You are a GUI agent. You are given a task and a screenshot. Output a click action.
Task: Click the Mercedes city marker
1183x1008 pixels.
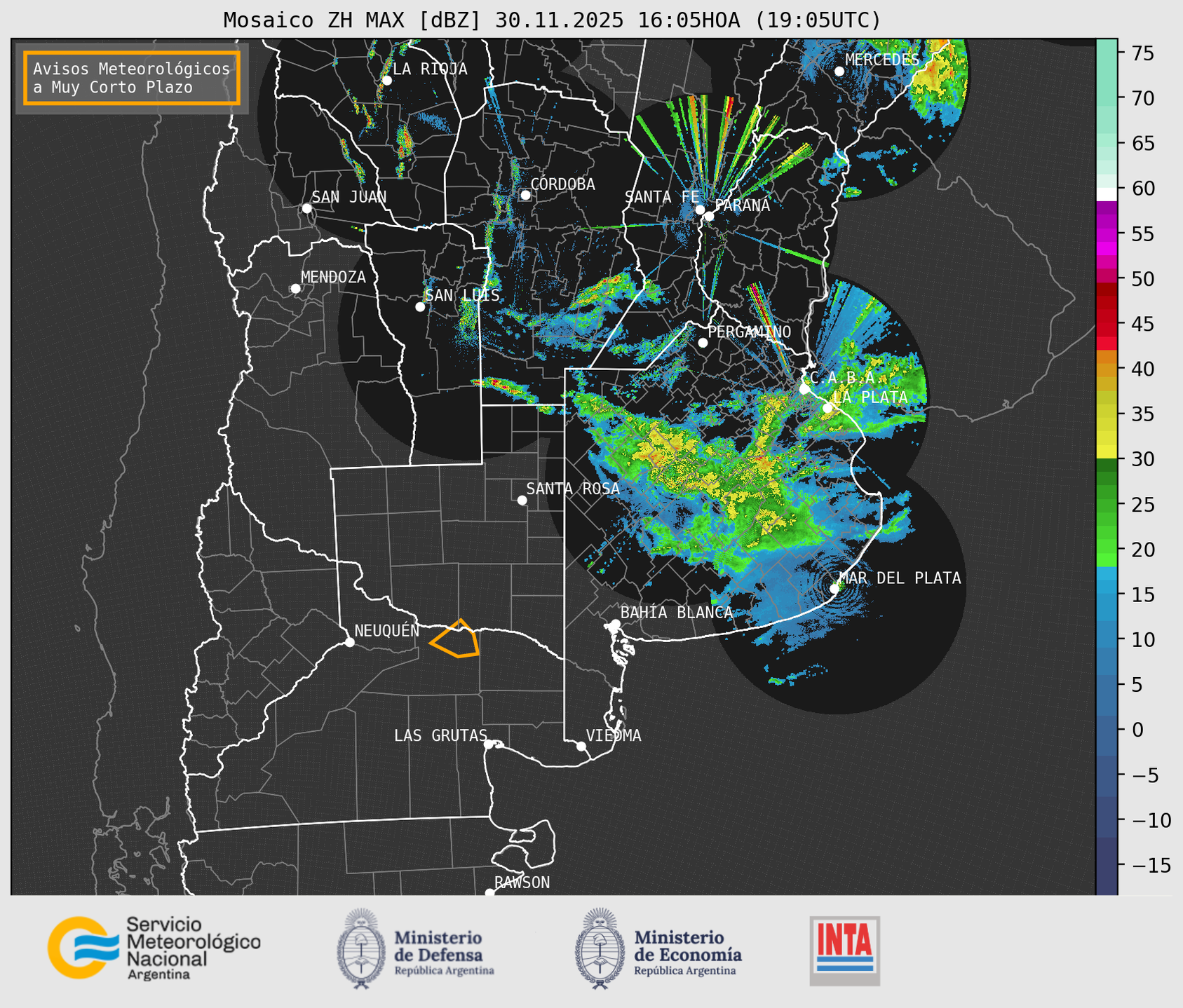pyautogui.click(x=839, y=71)
